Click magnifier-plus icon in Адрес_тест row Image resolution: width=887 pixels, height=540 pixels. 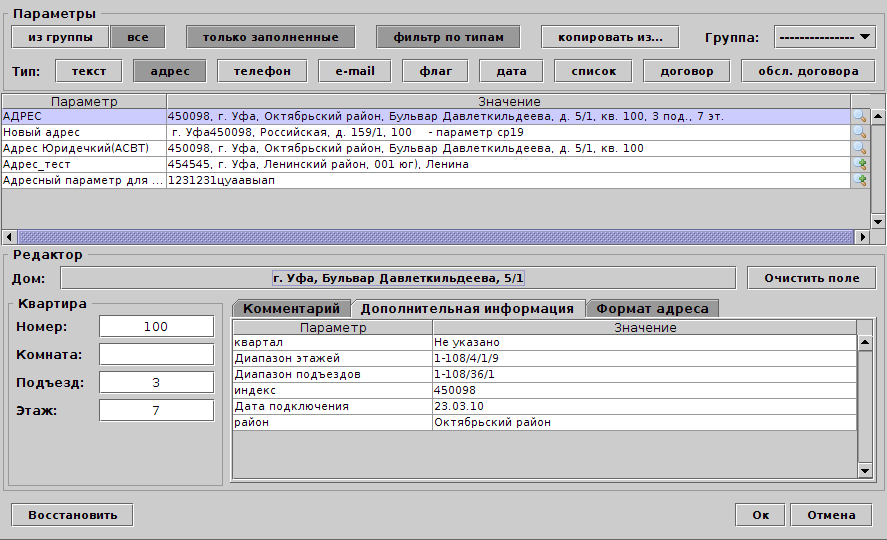click(x=859, y=164)
